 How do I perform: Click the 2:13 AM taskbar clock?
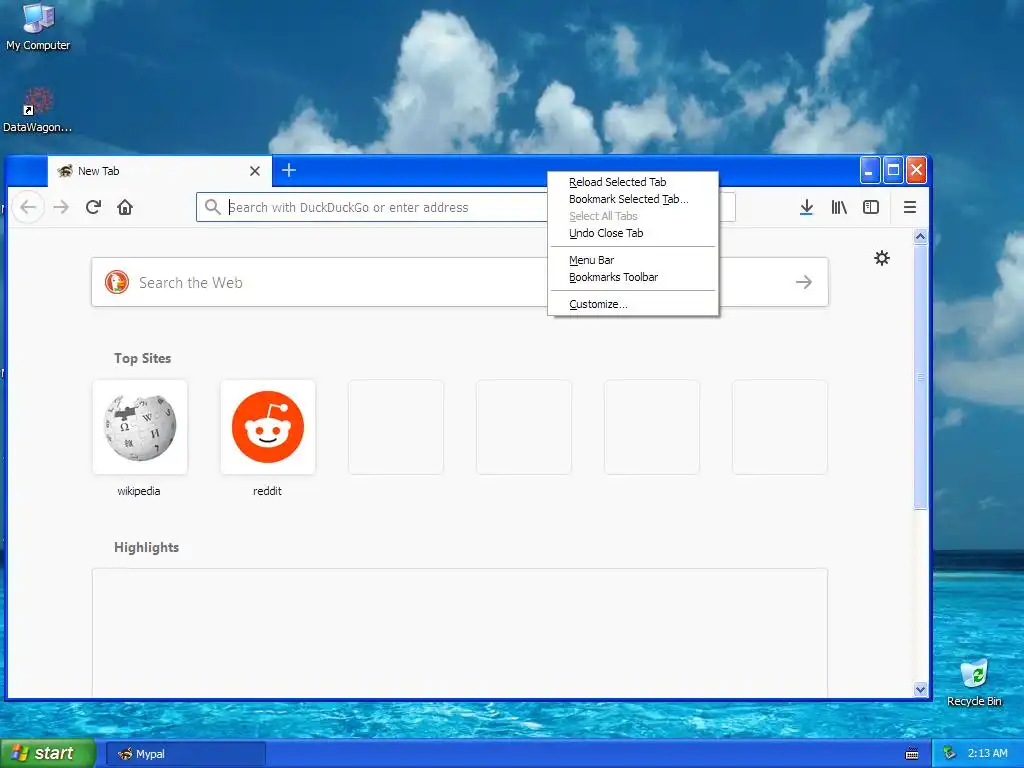pos(987,754)
